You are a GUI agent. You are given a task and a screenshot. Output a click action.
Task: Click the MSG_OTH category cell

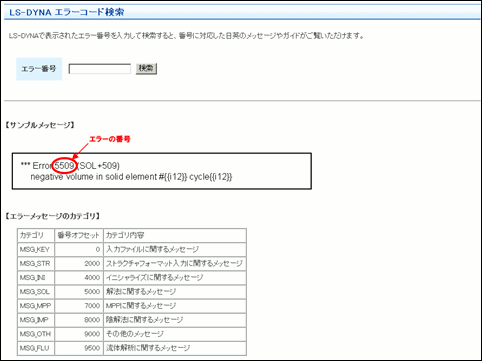coord(36,334)
